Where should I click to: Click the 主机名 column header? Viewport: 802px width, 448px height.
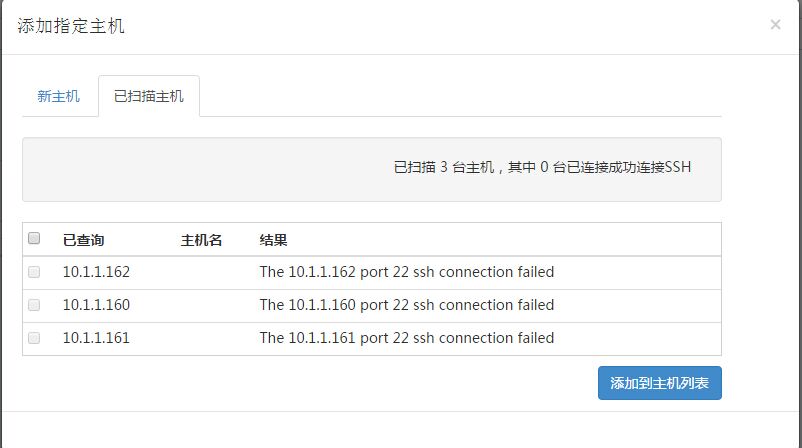[x=201, y=240]
